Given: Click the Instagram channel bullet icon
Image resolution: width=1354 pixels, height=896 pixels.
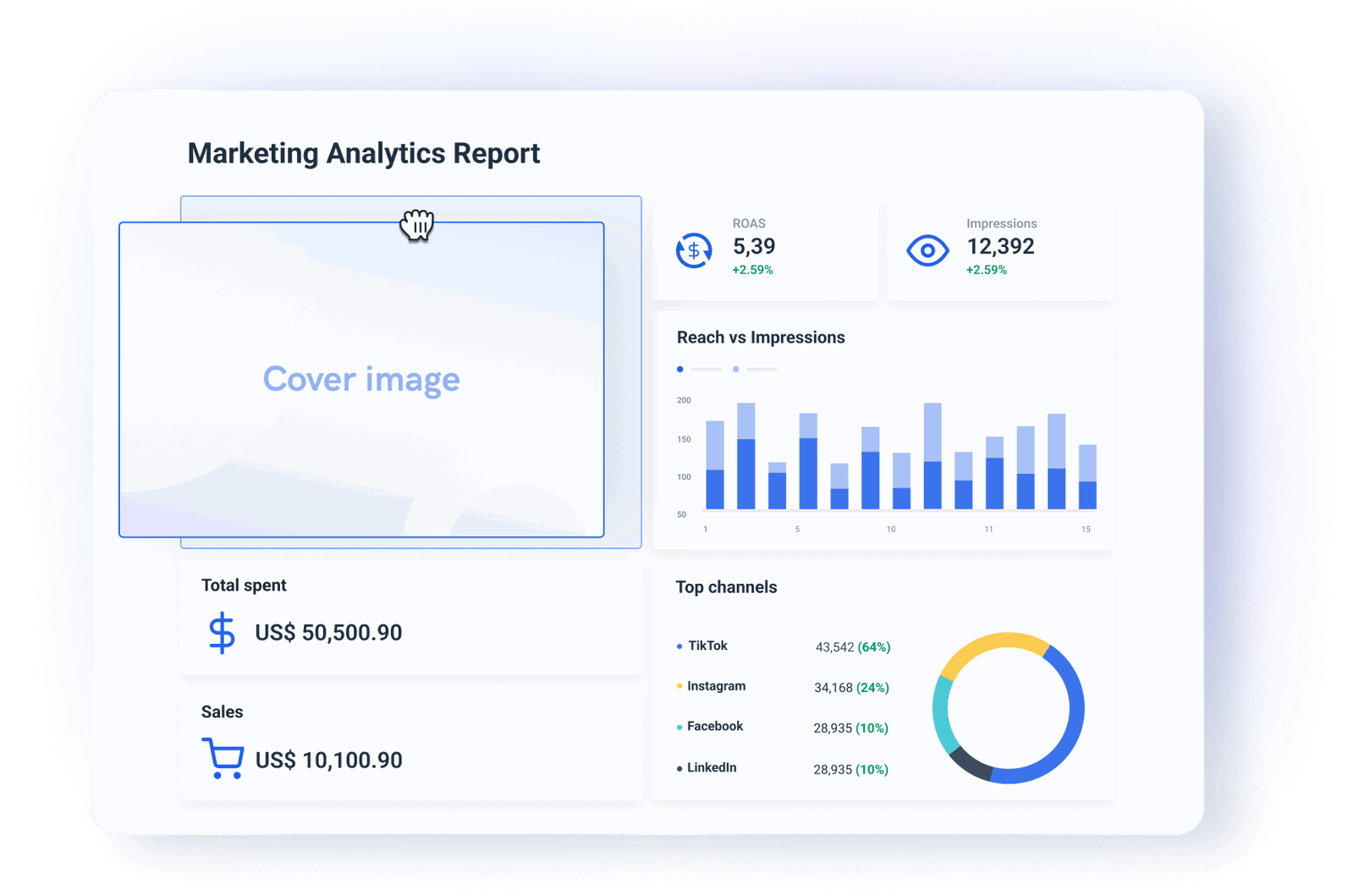Looking at the screenshot, I should click(678, 686).
